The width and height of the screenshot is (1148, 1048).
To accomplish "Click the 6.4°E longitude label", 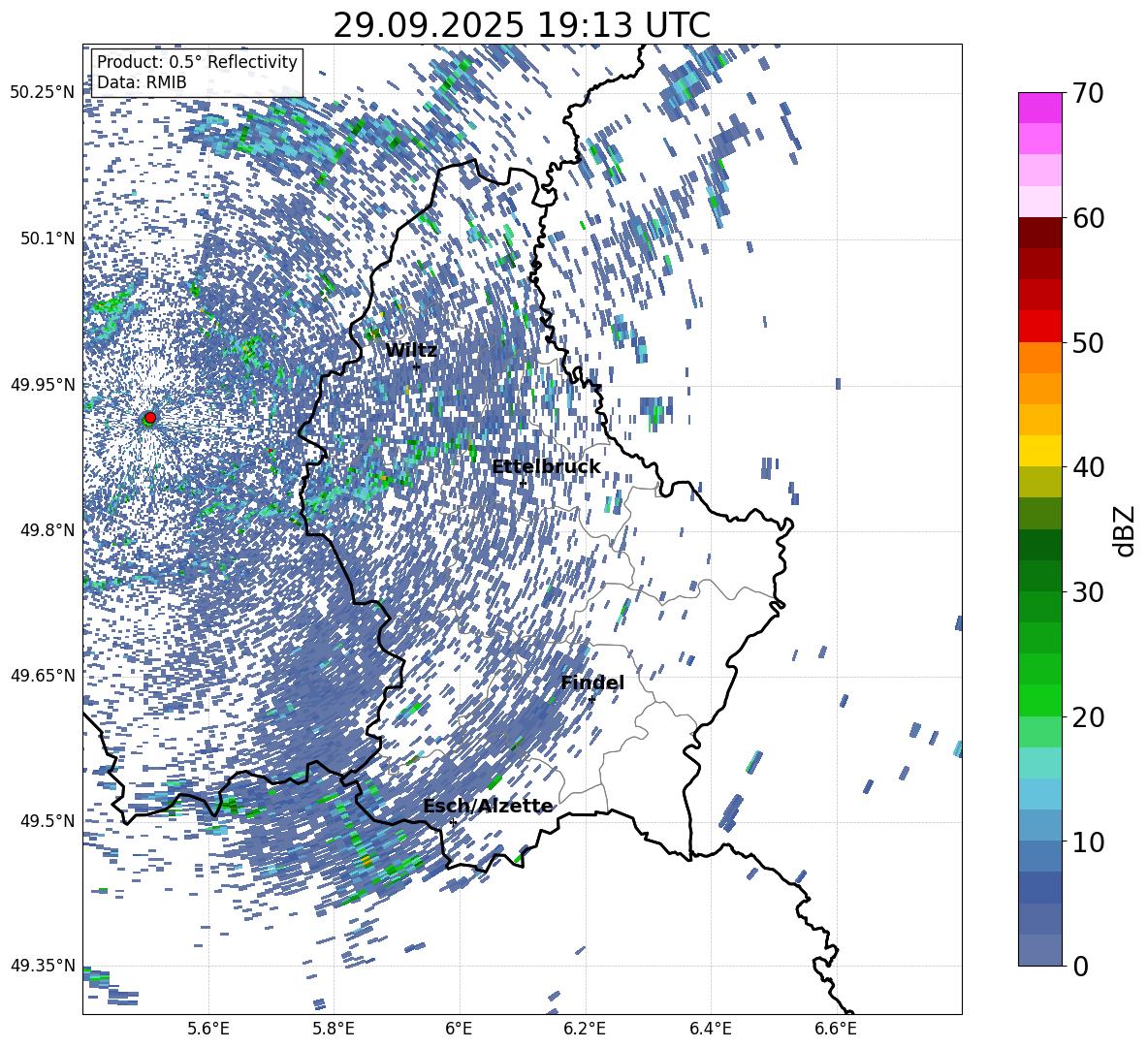I will [710, 1029].
